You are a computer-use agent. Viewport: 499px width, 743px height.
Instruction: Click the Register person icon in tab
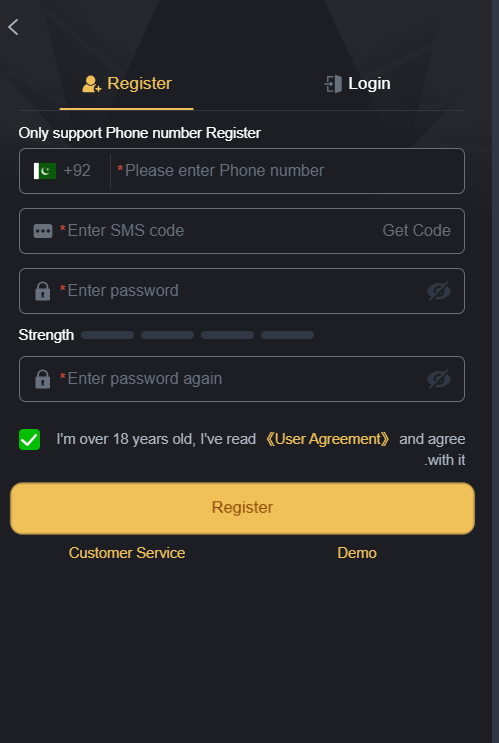pos(91,84)
